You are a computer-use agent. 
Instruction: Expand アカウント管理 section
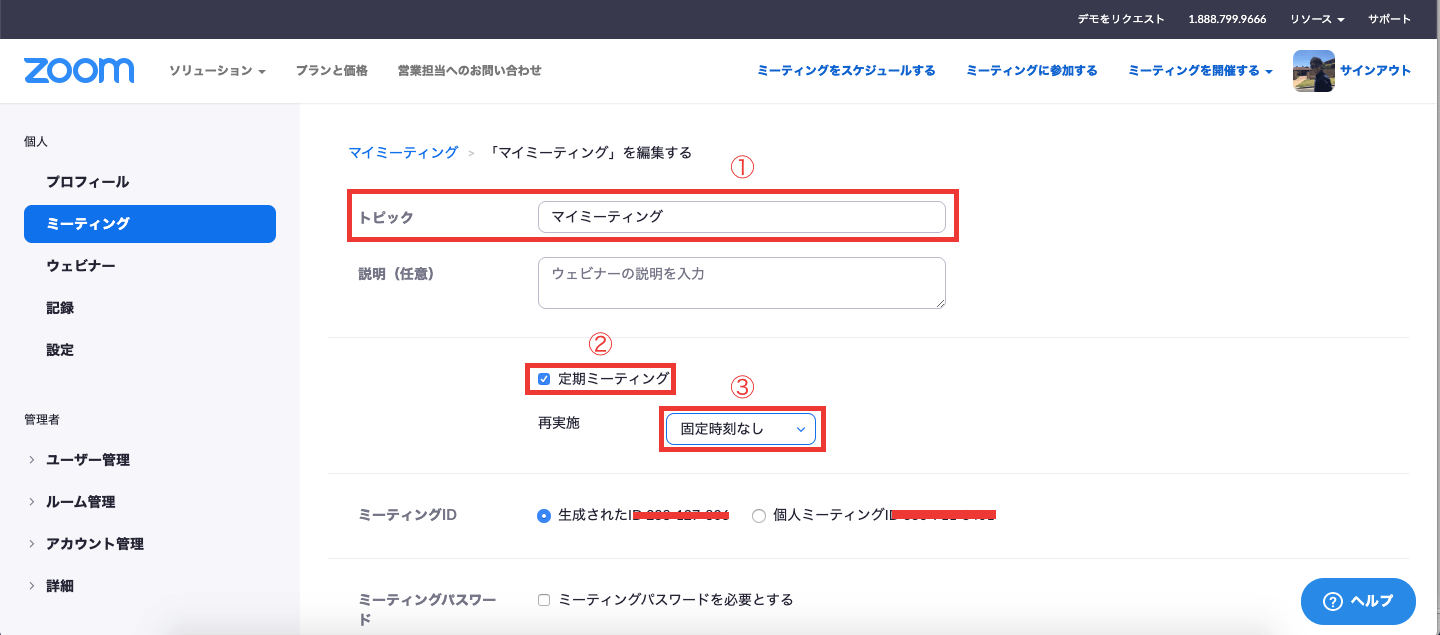(95, 544)
